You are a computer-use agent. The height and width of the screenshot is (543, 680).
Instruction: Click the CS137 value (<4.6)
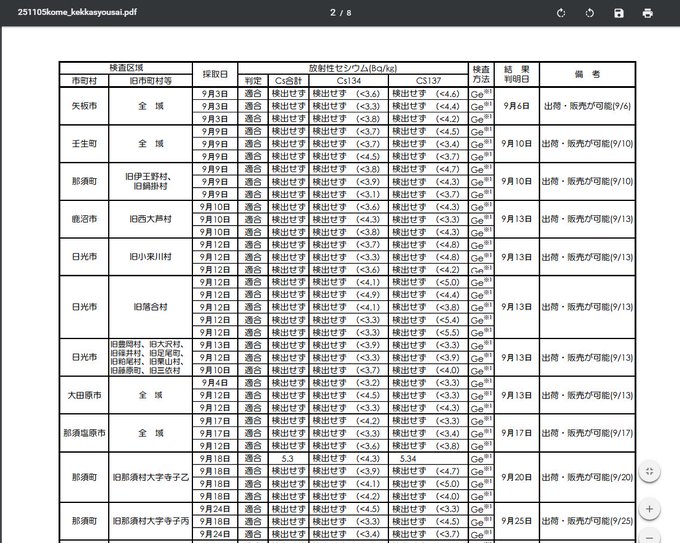point(448,94)
